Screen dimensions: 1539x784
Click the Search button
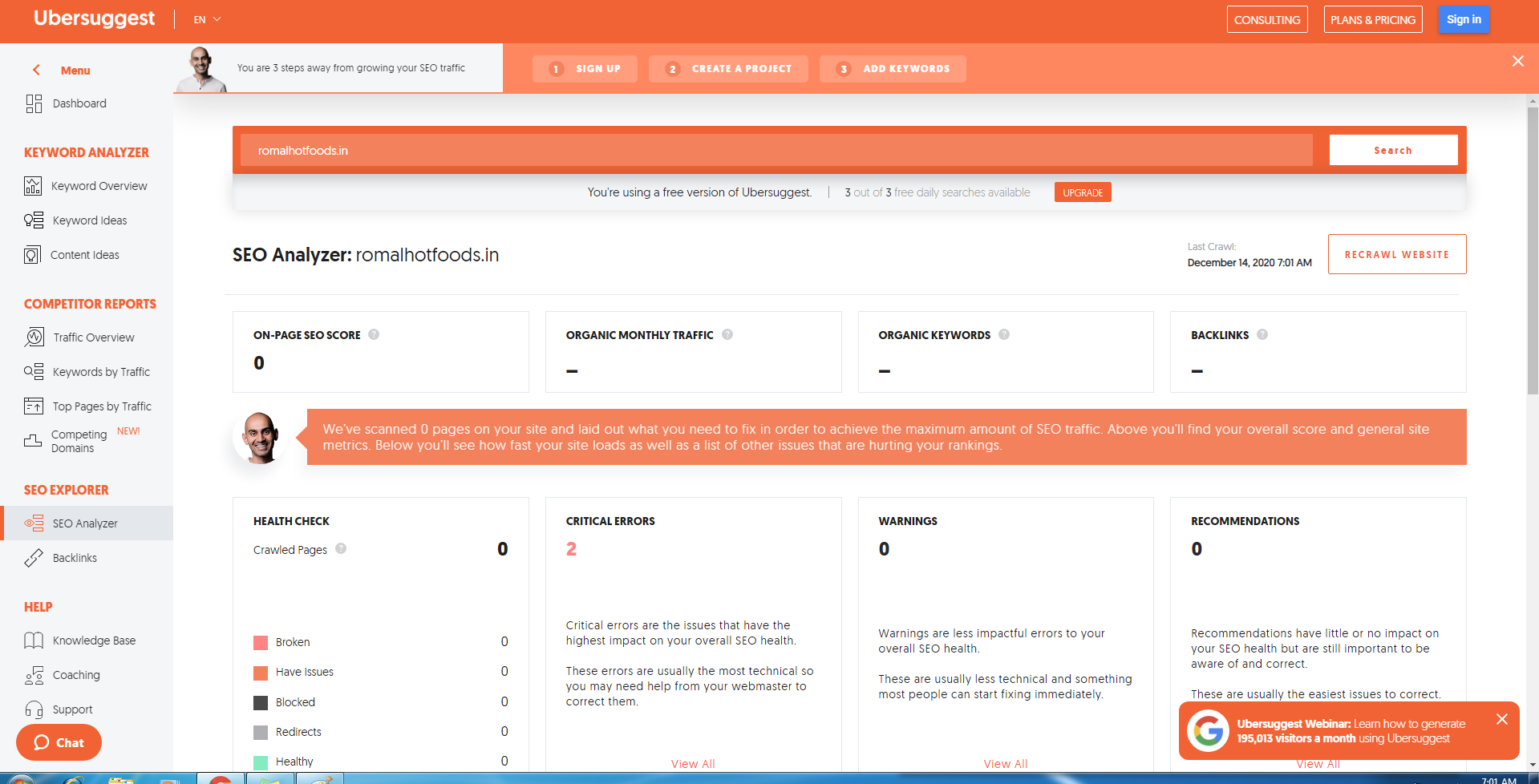(1393, 150)
